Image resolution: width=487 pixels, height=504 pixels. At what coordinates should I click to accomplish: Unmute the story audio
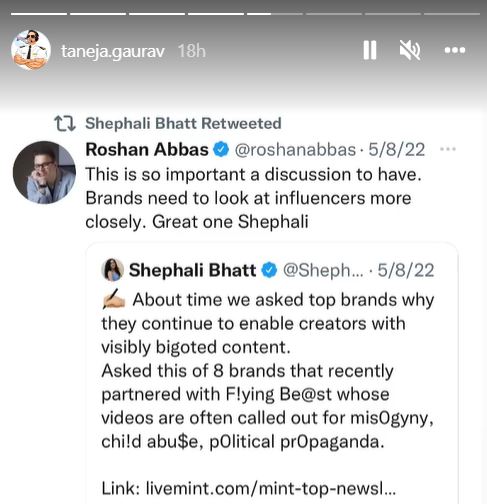point(410,50)
